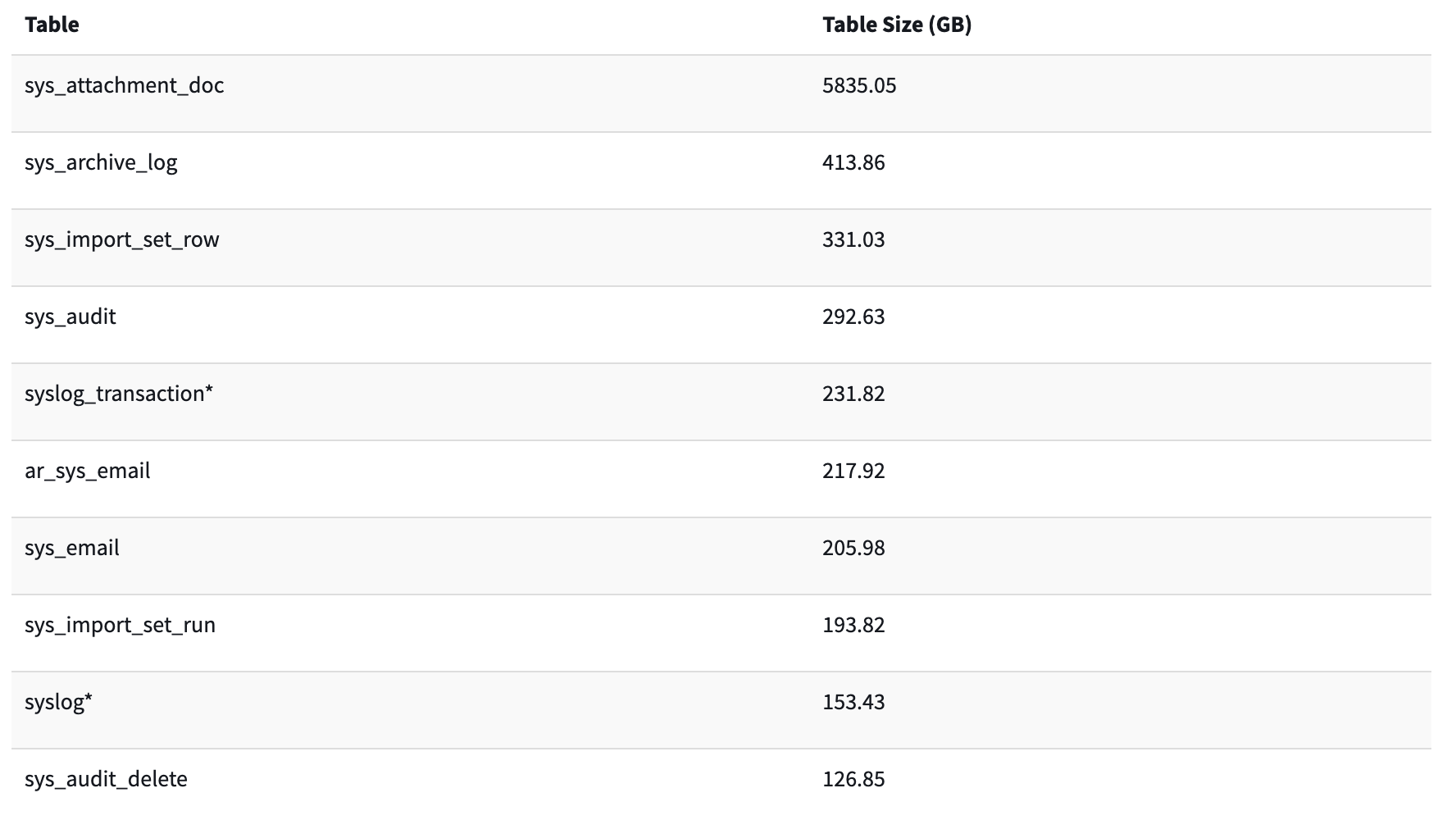Select the sys_import_set_row entry
Image resolution: width=1456 pixels, height=820 pixels.
tap(121, 239)
